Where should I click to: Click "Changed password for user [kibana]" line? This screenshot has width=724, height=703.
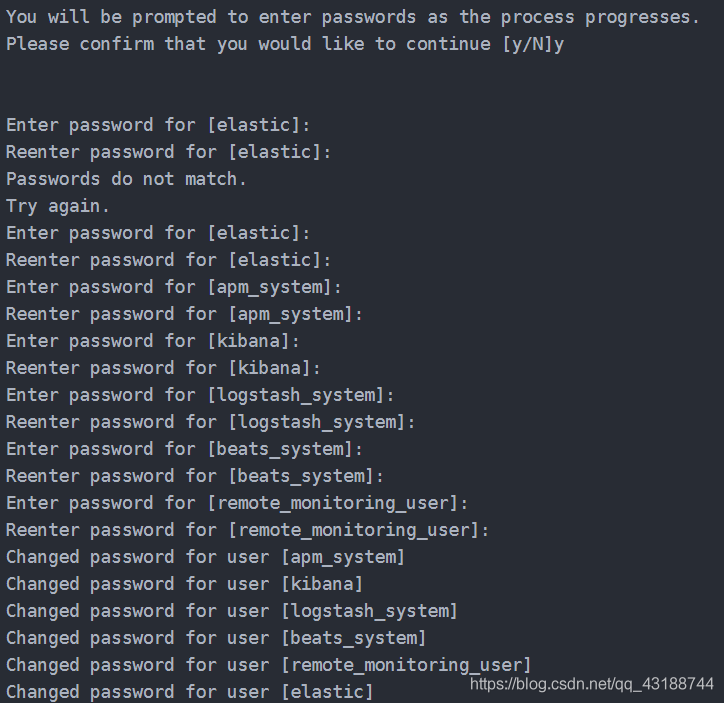(184, 584)
